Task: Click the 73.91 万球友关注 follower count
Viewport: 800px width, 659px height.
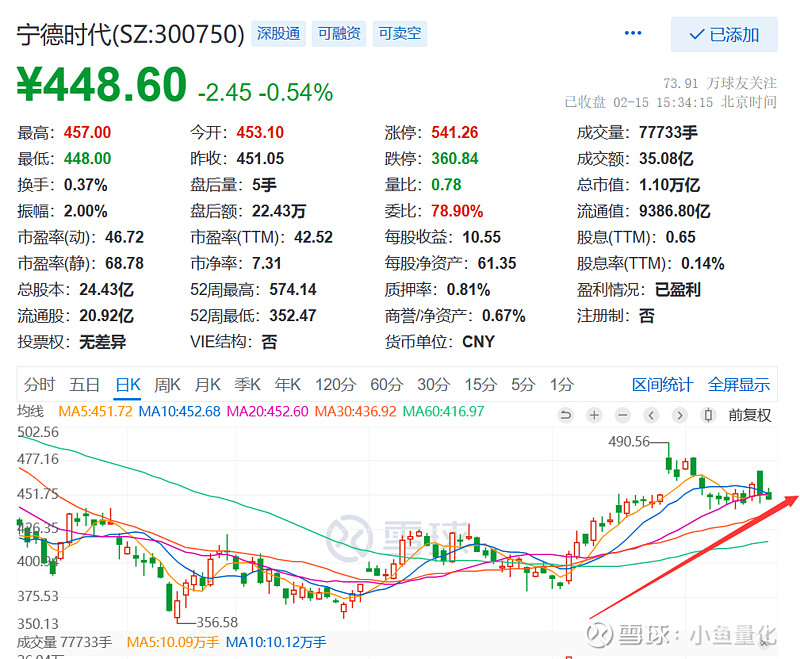Action: pyautogui.click(x=720, y=83)
